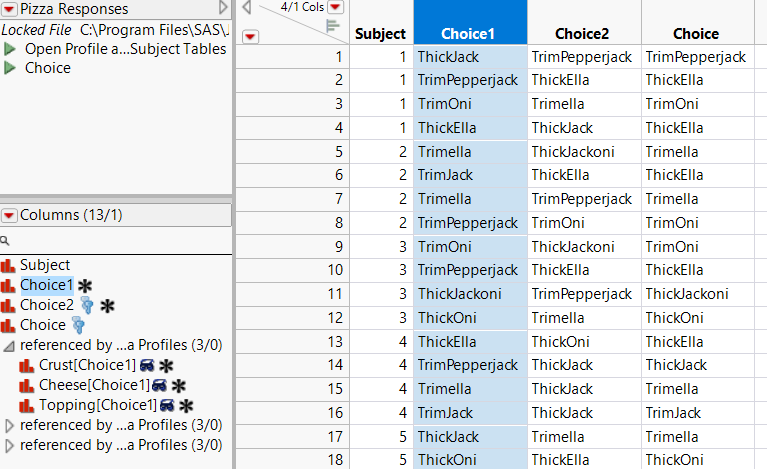Click the Crust[Choice1] nominal type icon

26,366
